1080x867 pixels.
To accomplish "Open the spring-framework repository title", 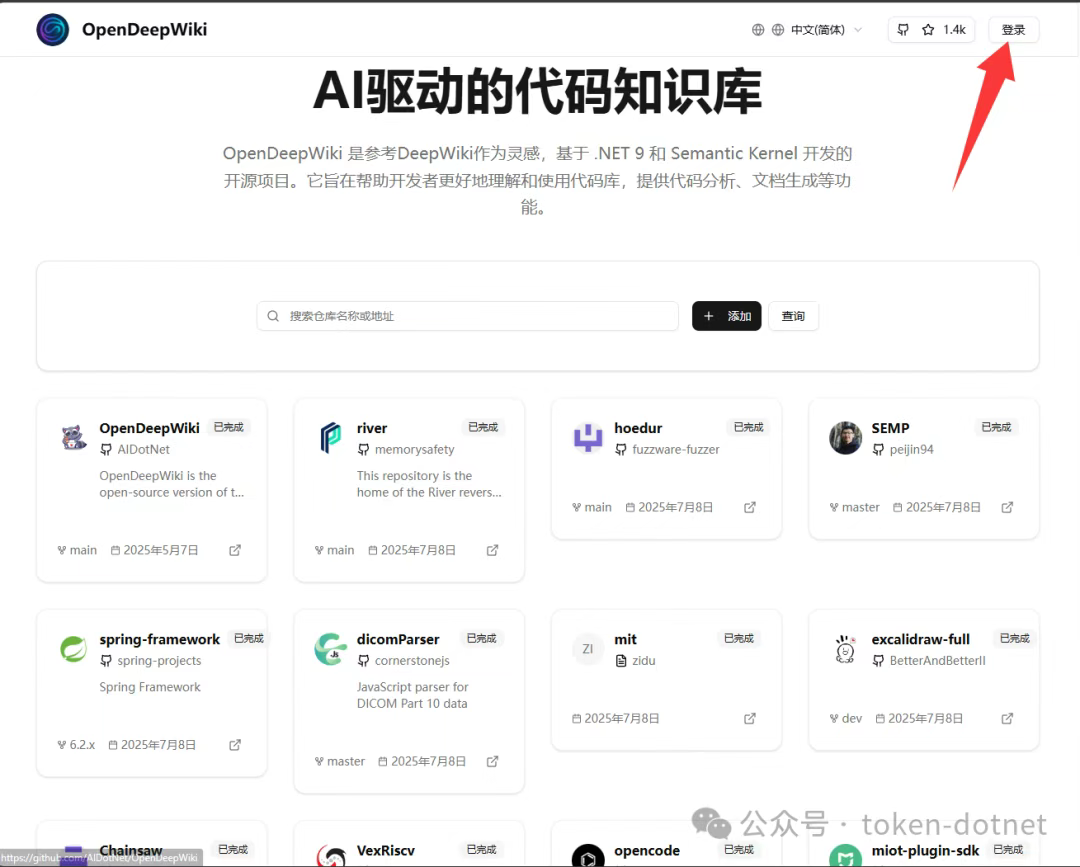I will (160, 640).
